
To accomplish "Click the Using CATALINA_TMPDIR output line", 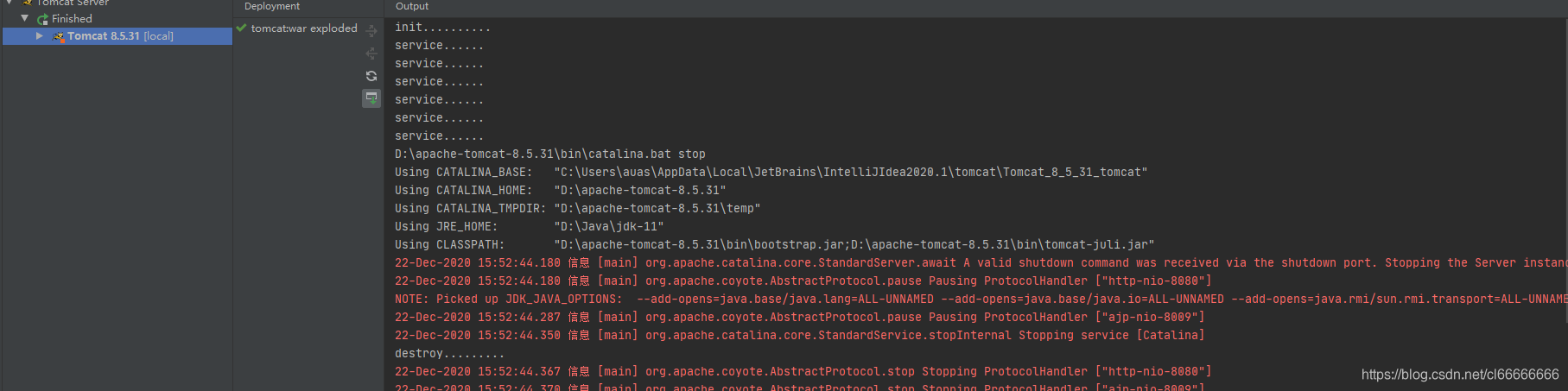I will (x=578, y=209).
